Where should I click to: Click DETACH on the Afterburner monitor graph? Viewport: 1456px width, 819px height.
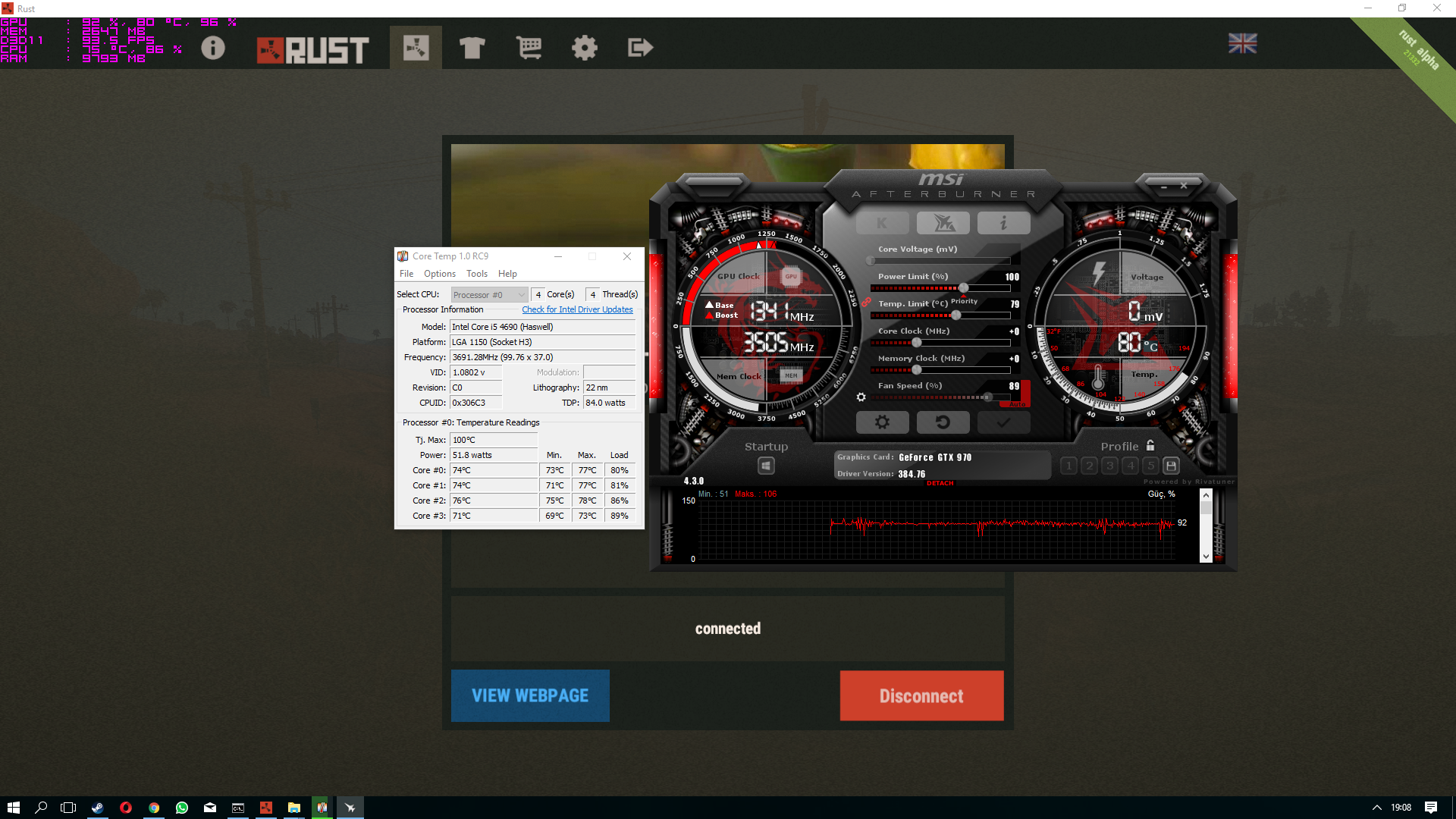tap(940, 483)
